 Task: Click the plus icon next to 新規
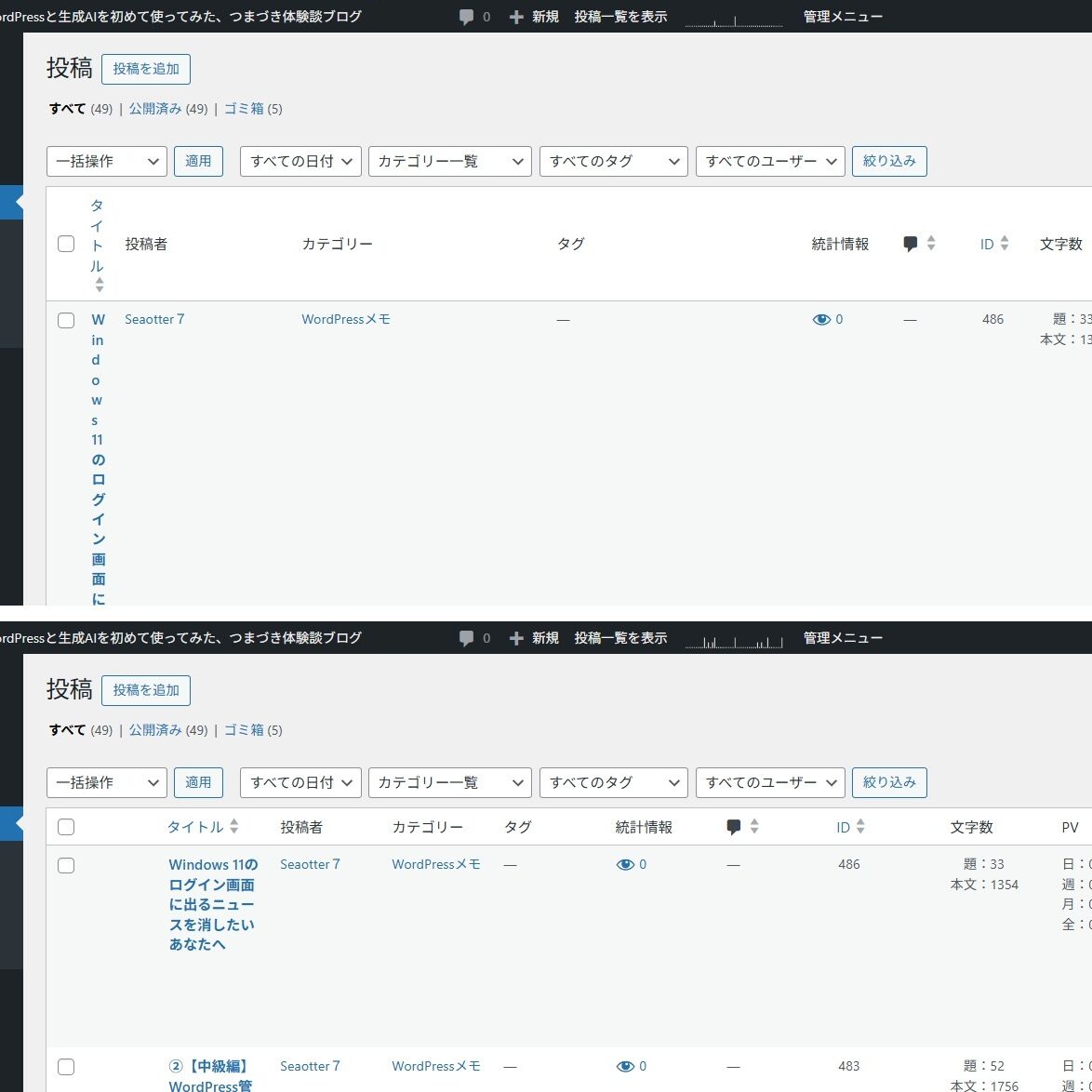click(515, 638)
